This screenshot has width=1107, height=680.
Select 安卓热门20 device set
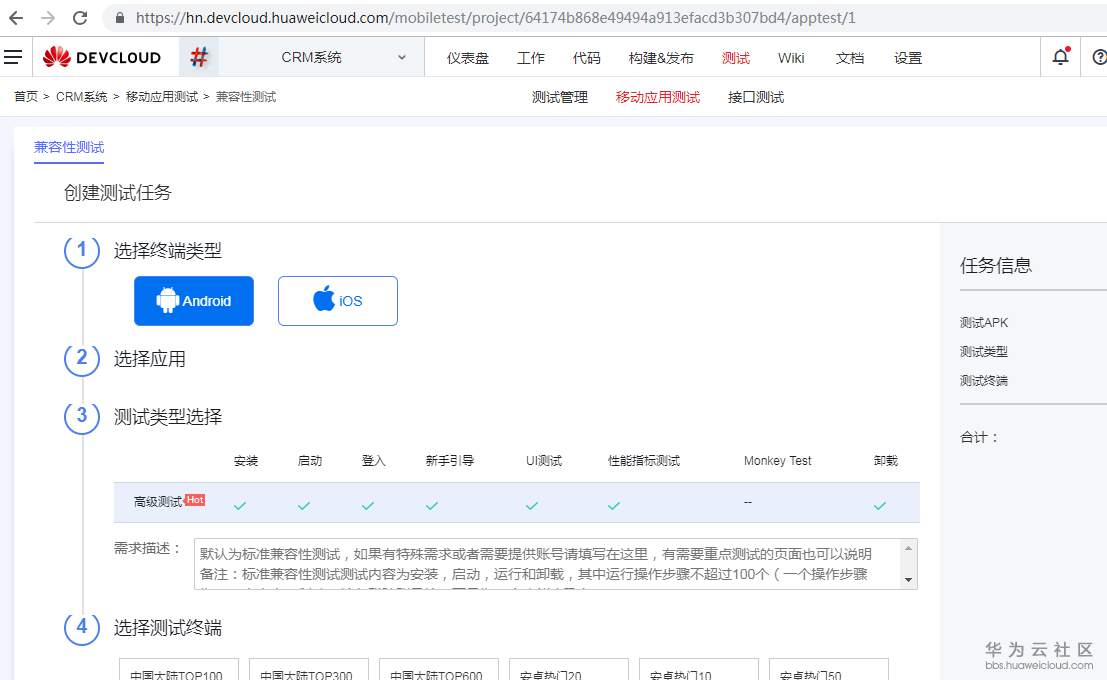pyautogui.click(x=568, y=671)
